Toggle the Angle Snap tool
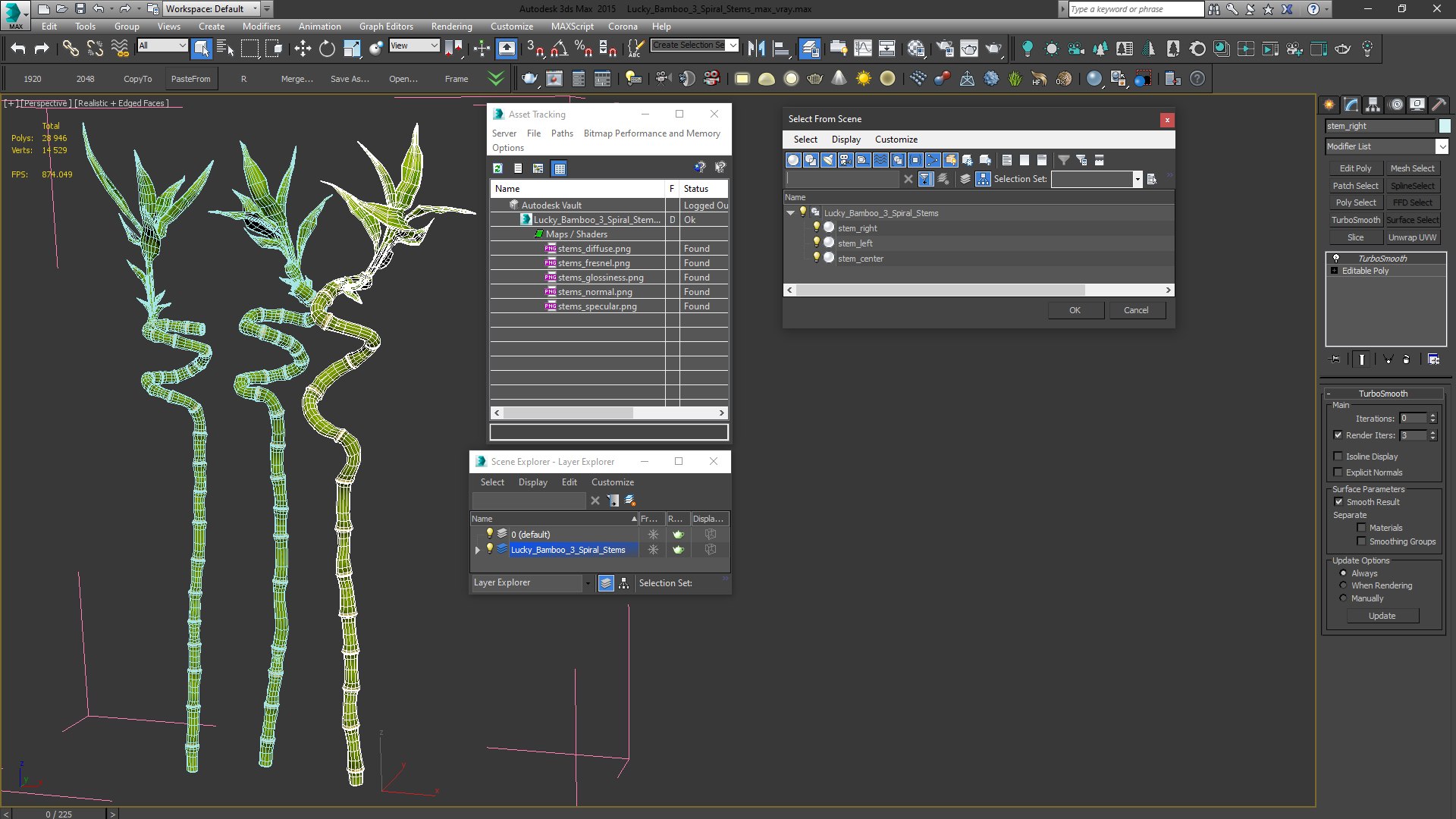Viewport: 1456px width, 819px height. (560, 49)
